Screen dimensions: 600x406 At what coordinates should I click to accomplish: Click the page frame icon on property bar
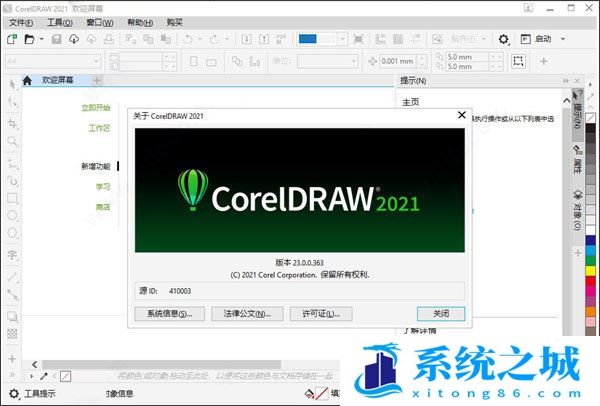[518, 61]
